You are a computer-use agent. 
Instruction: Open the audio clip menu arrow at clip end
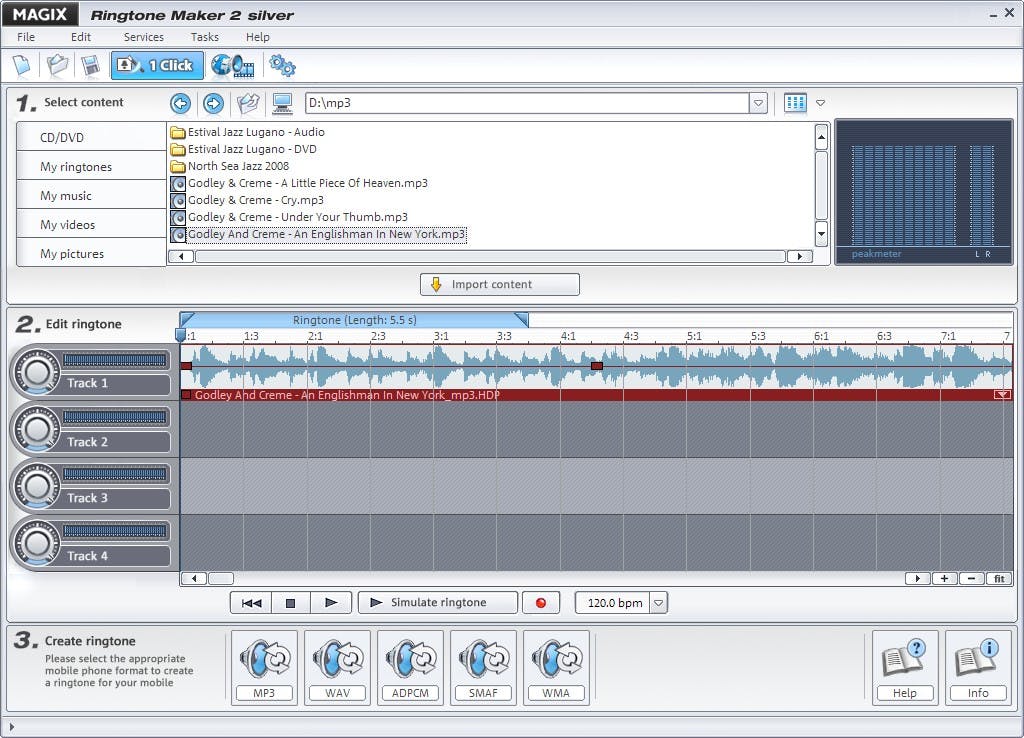pos(1002,394)
